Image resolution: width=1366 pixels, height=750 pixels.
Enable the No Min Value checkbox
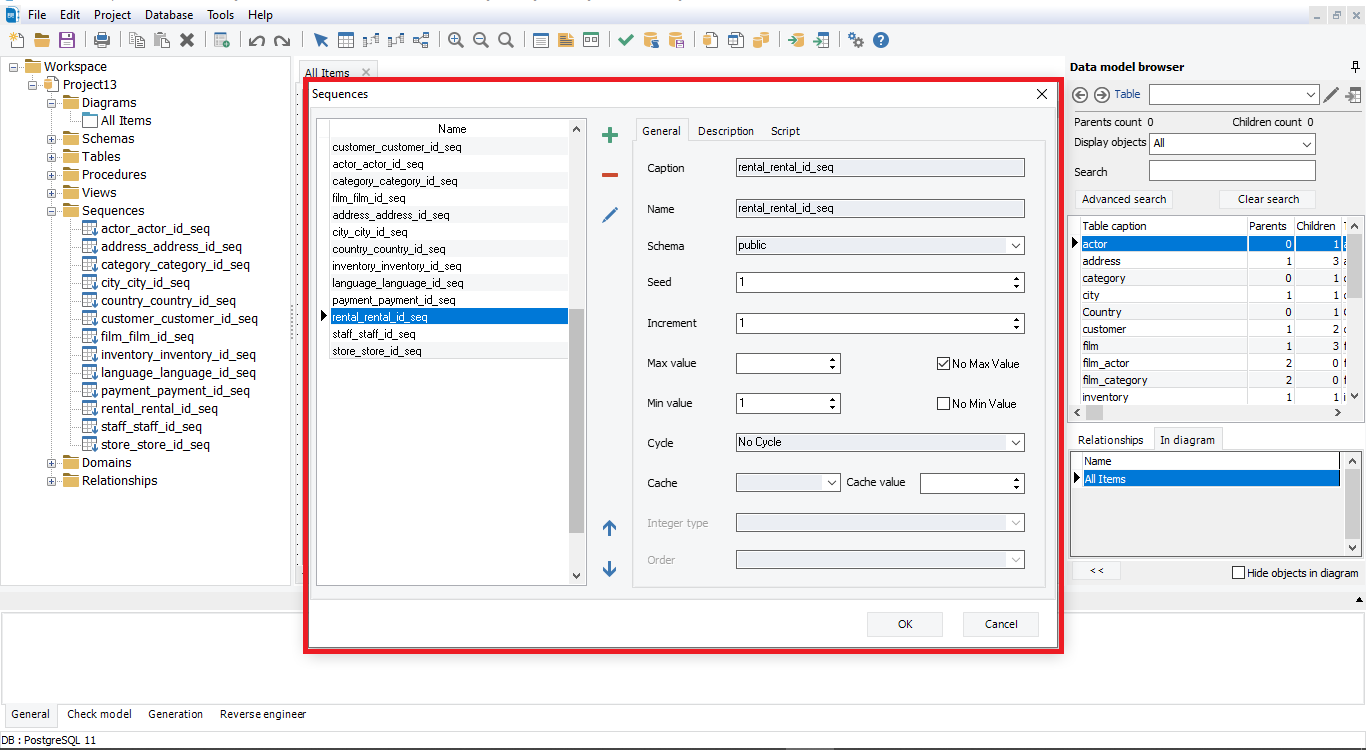pos(943,403)
